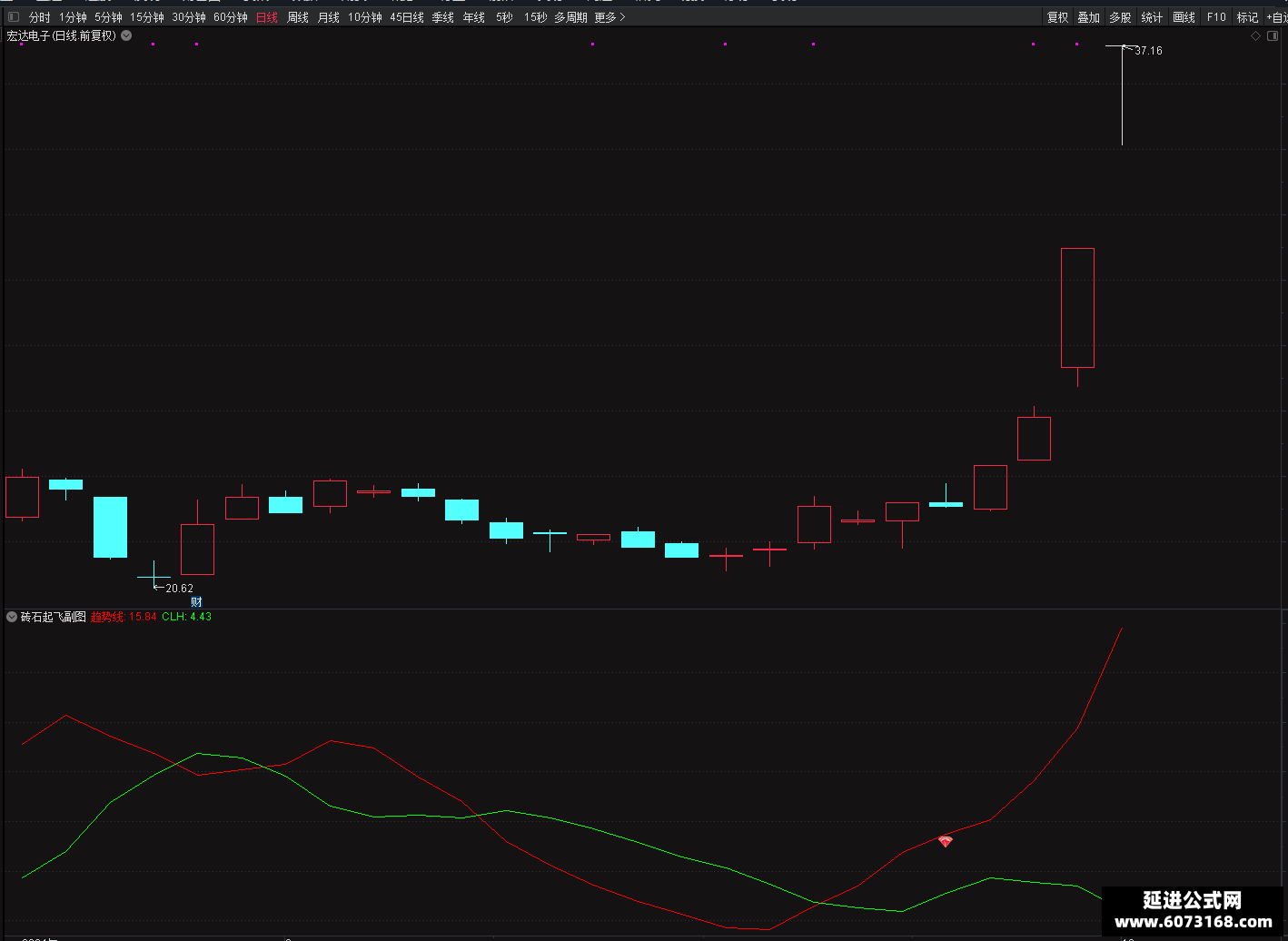1288x941 pixels.
Task: Expand the 砖石起飞副图 indicator dropdown
Action: (x=12, y=617)
